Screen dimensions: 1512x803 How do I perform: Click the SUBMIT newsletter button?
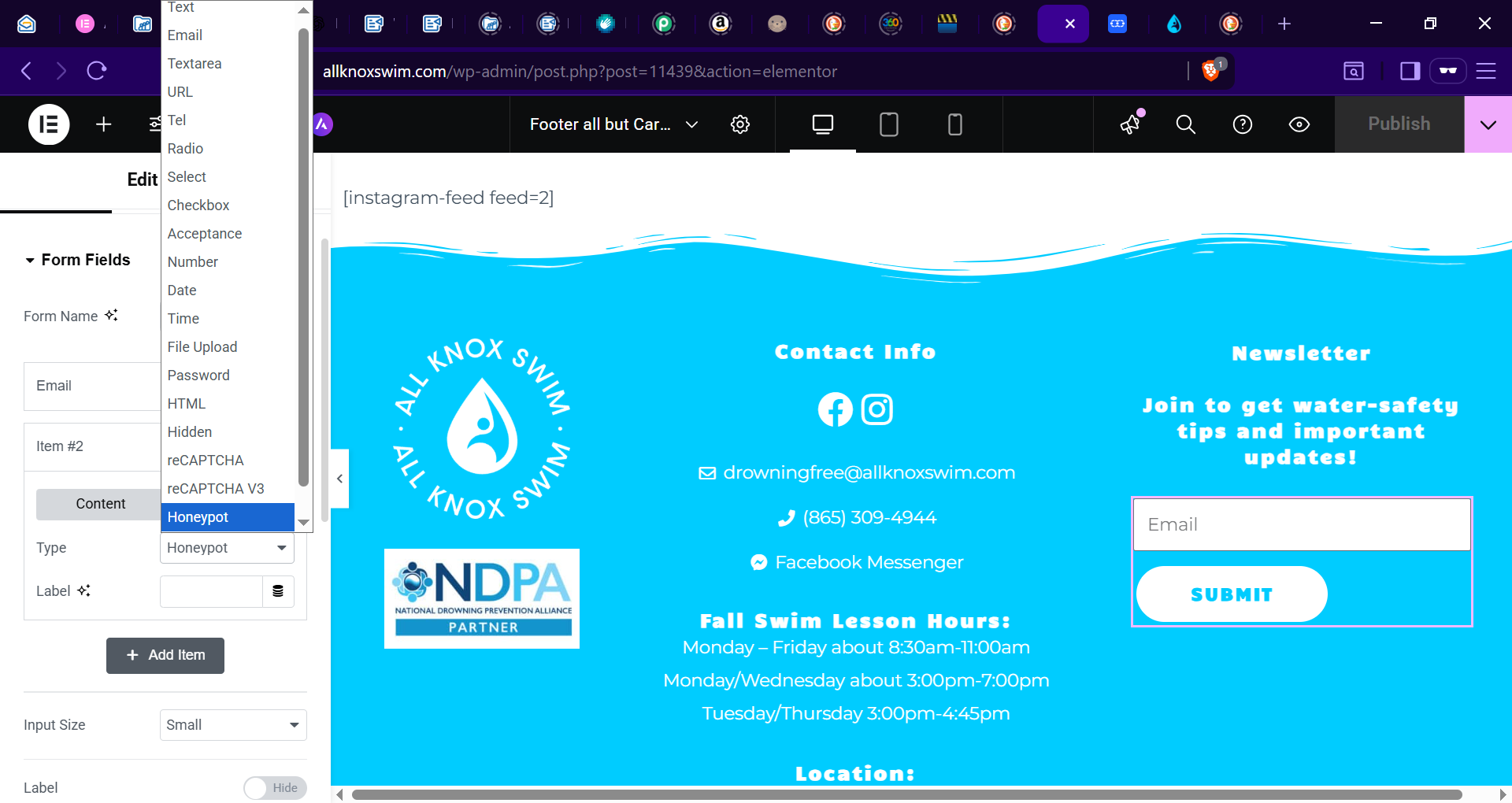tap(1232, 594)
